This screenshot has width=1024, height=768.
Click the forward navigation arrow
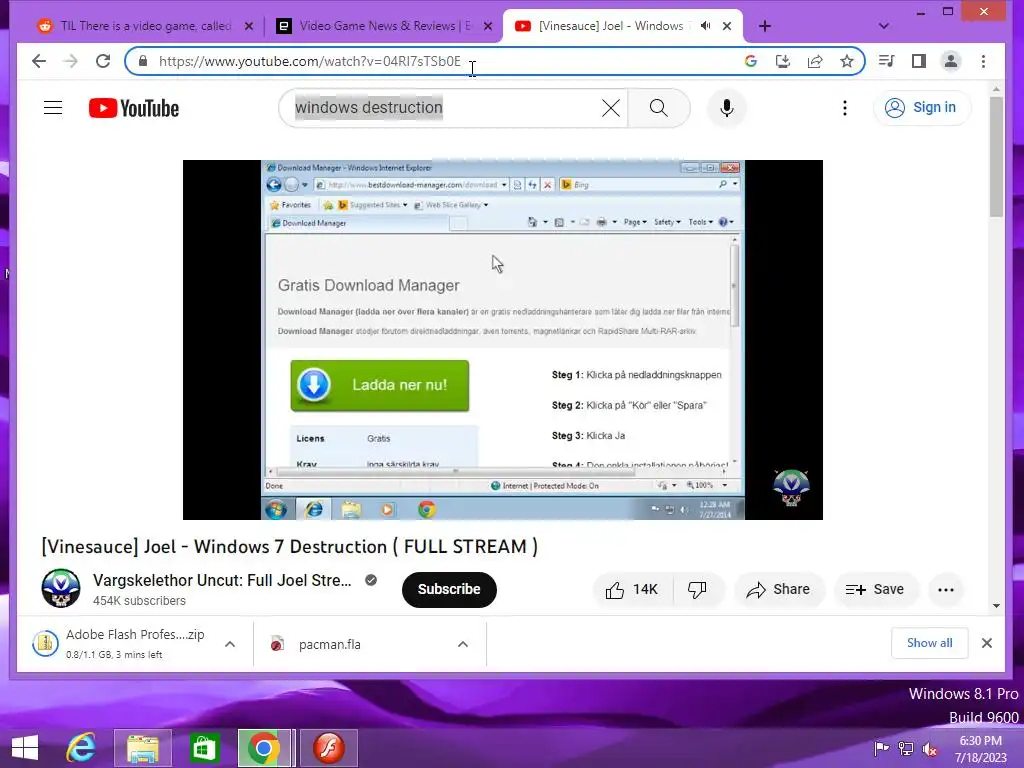(71, 61)
